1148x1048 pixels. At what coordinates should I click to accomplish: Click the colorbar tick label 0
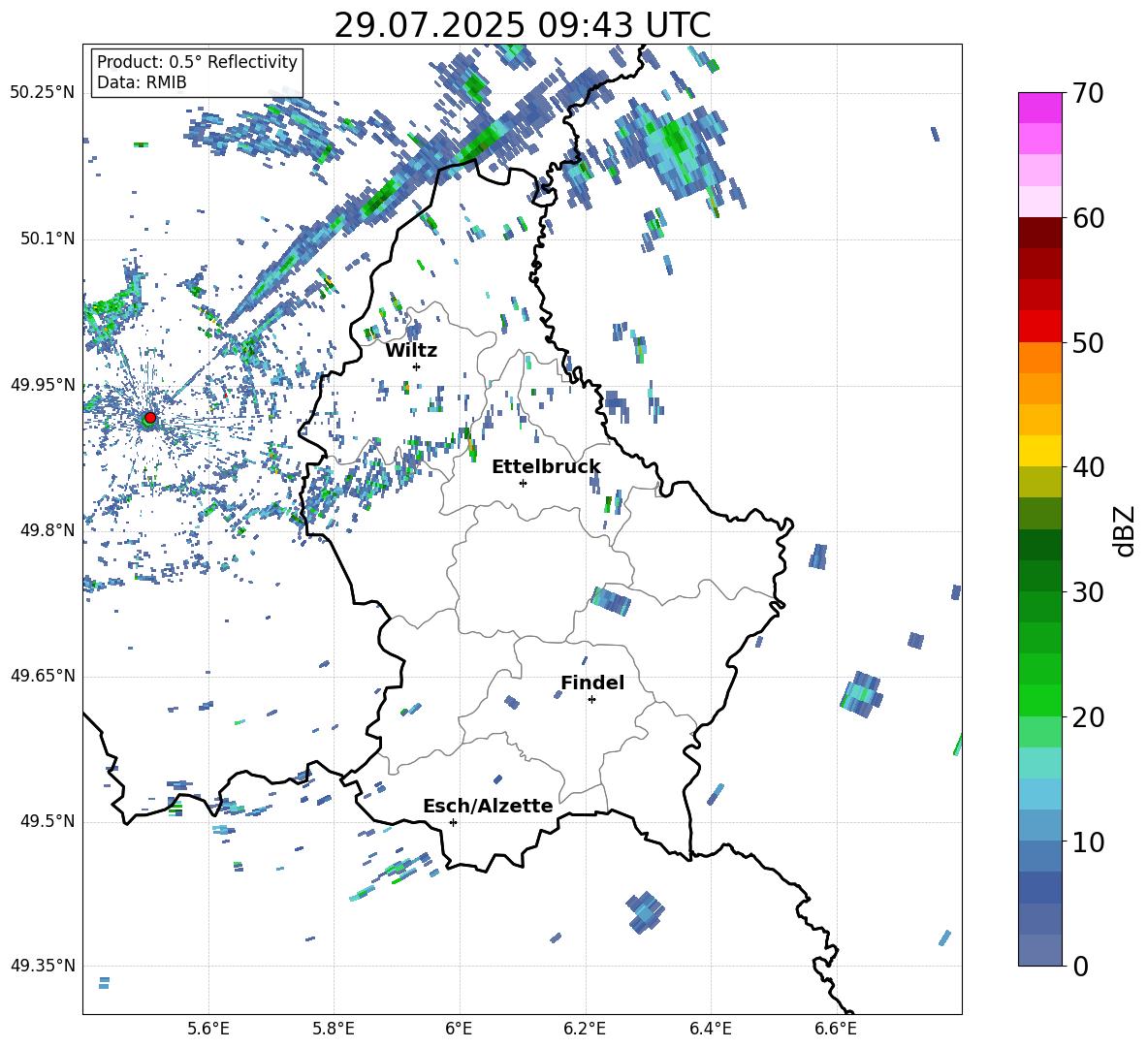[1080, 967]
